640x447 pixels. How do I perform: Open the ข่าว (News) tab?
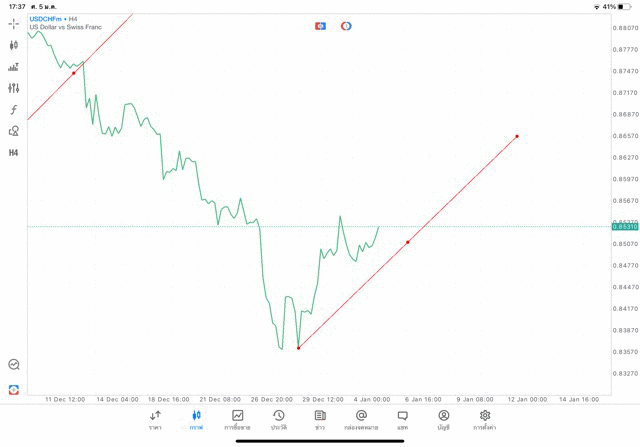tap(320, 419)
